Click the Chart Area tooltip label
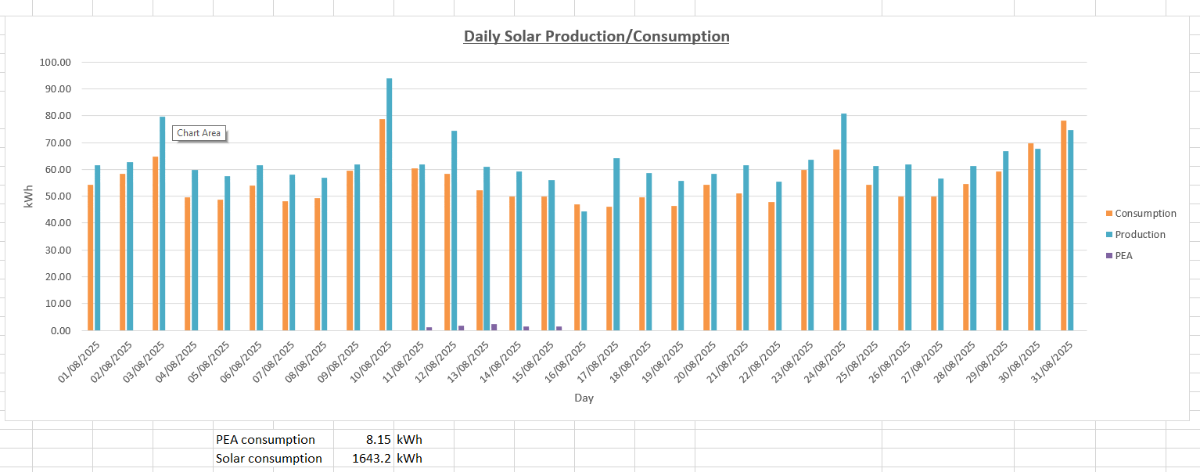The image size is (1200, 472). (199, 133)
